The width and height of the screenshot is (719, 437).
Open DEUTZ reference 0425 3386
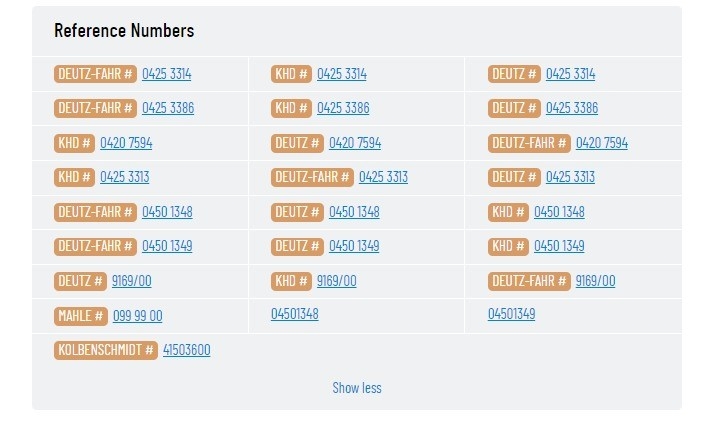[572, 108]
